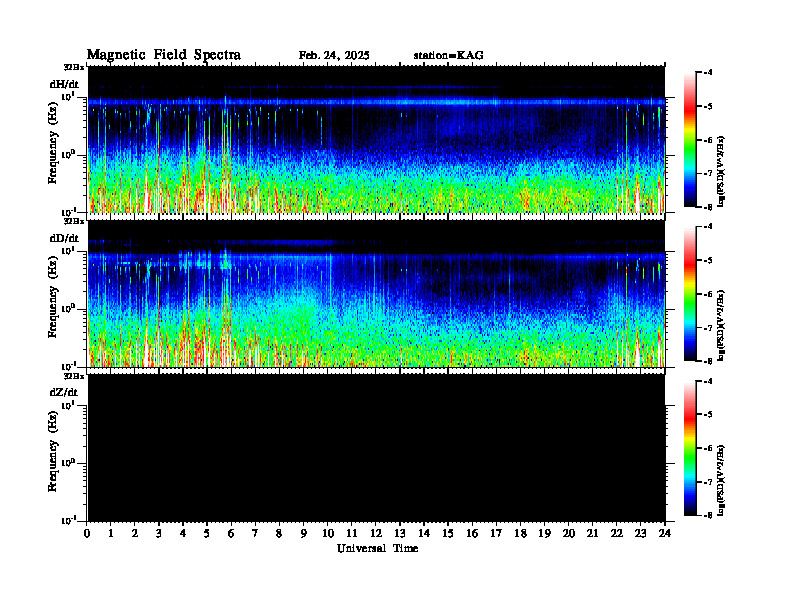Image resolution: width=792 pixels, height=612 pixels.
Task: Select the date text "Feb. 24, 2025"
Action: (334, 56)
